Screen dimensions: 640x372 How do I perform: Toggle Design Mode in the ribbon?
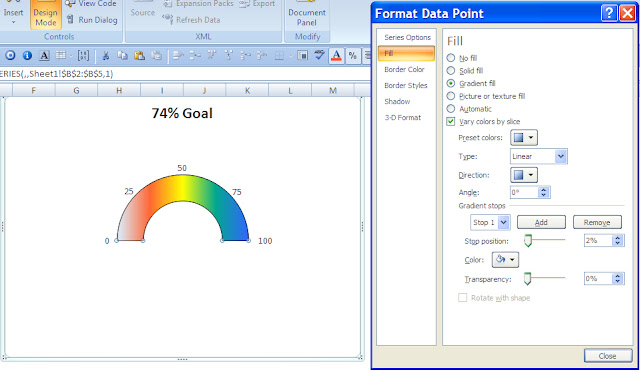[45, 15]
